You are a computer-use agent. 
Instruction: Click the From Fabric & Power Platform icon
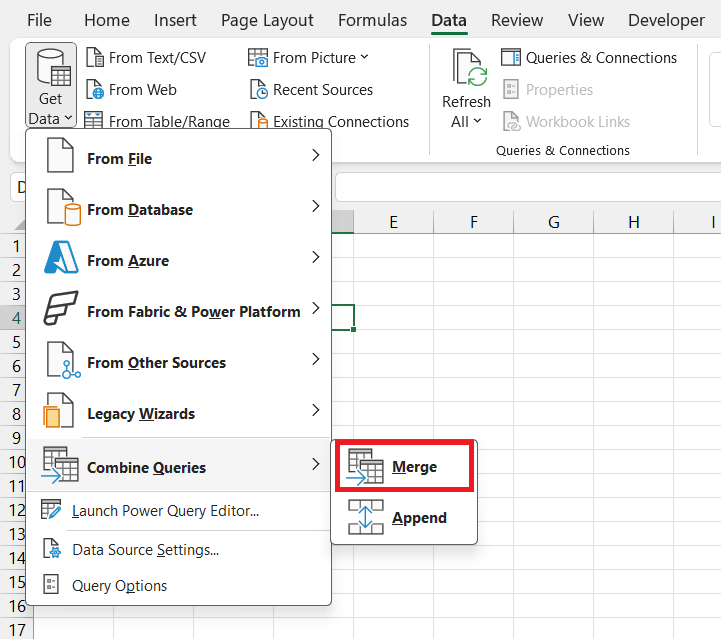click(61, 308)
